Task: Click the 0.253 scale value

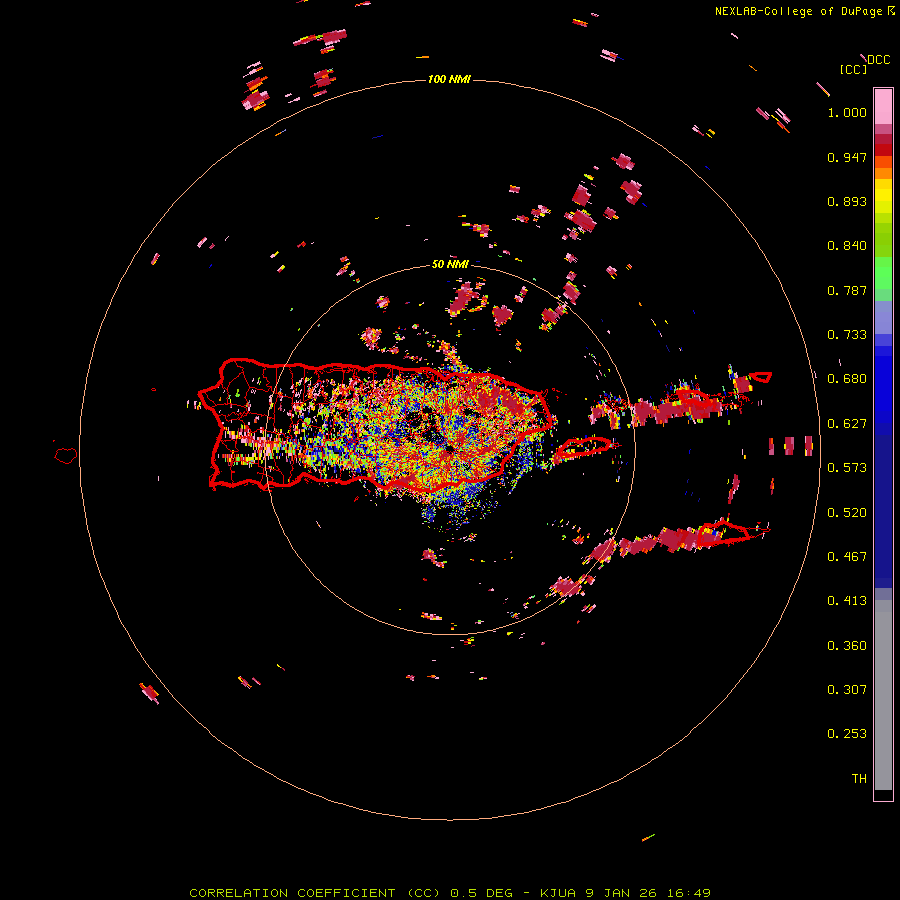Action: click(x=847, y=734)
